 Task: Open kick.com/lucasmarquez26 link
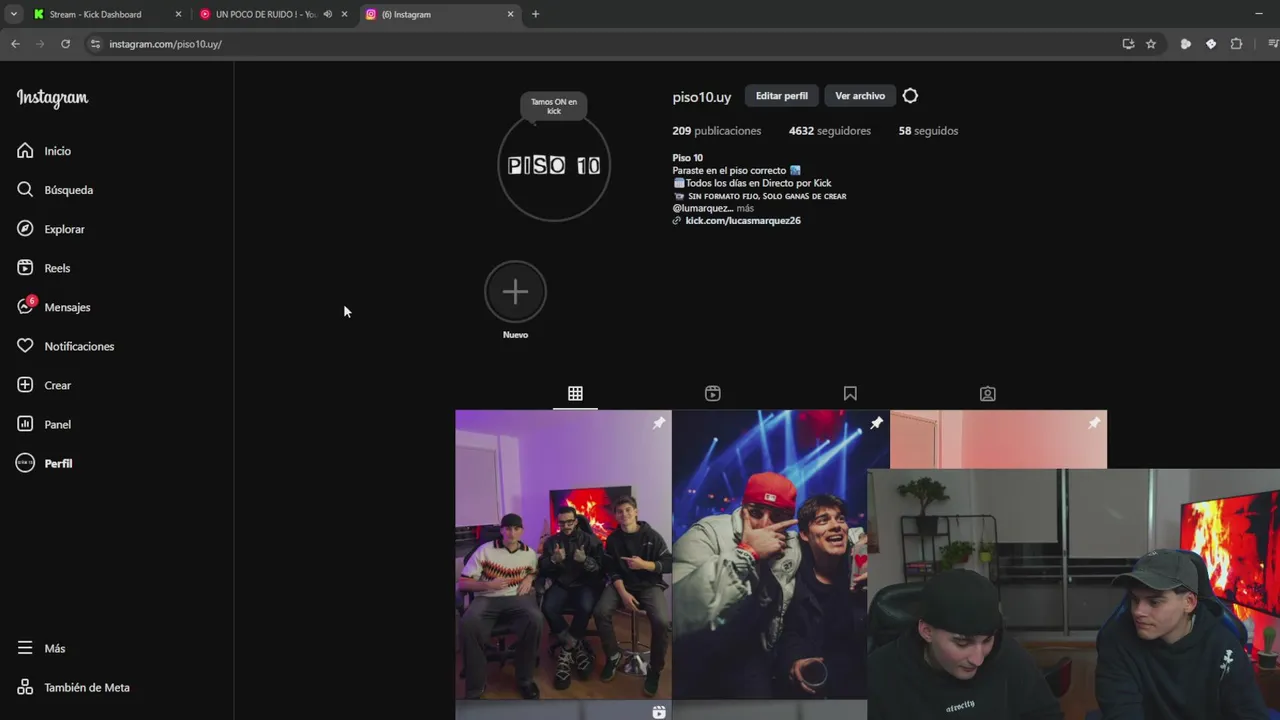743,221
